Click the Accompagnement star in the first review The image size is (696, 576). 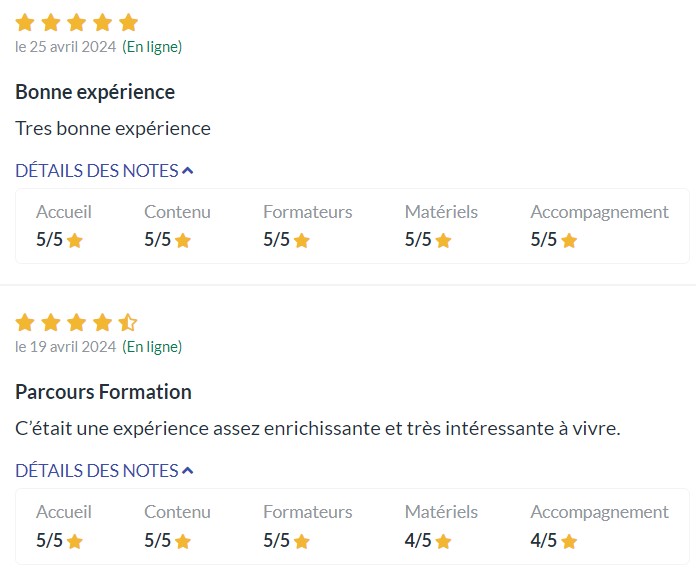[569, 241]
